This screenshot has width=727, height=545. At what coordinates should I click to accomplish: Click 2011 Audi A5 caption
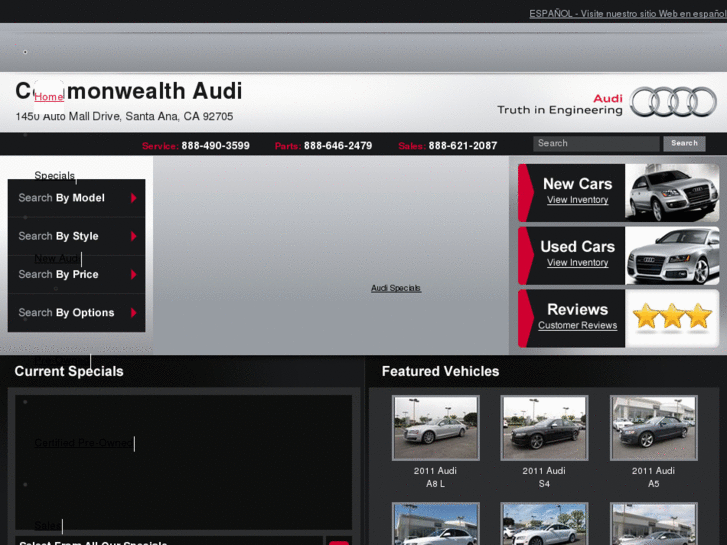pos(654,477)
